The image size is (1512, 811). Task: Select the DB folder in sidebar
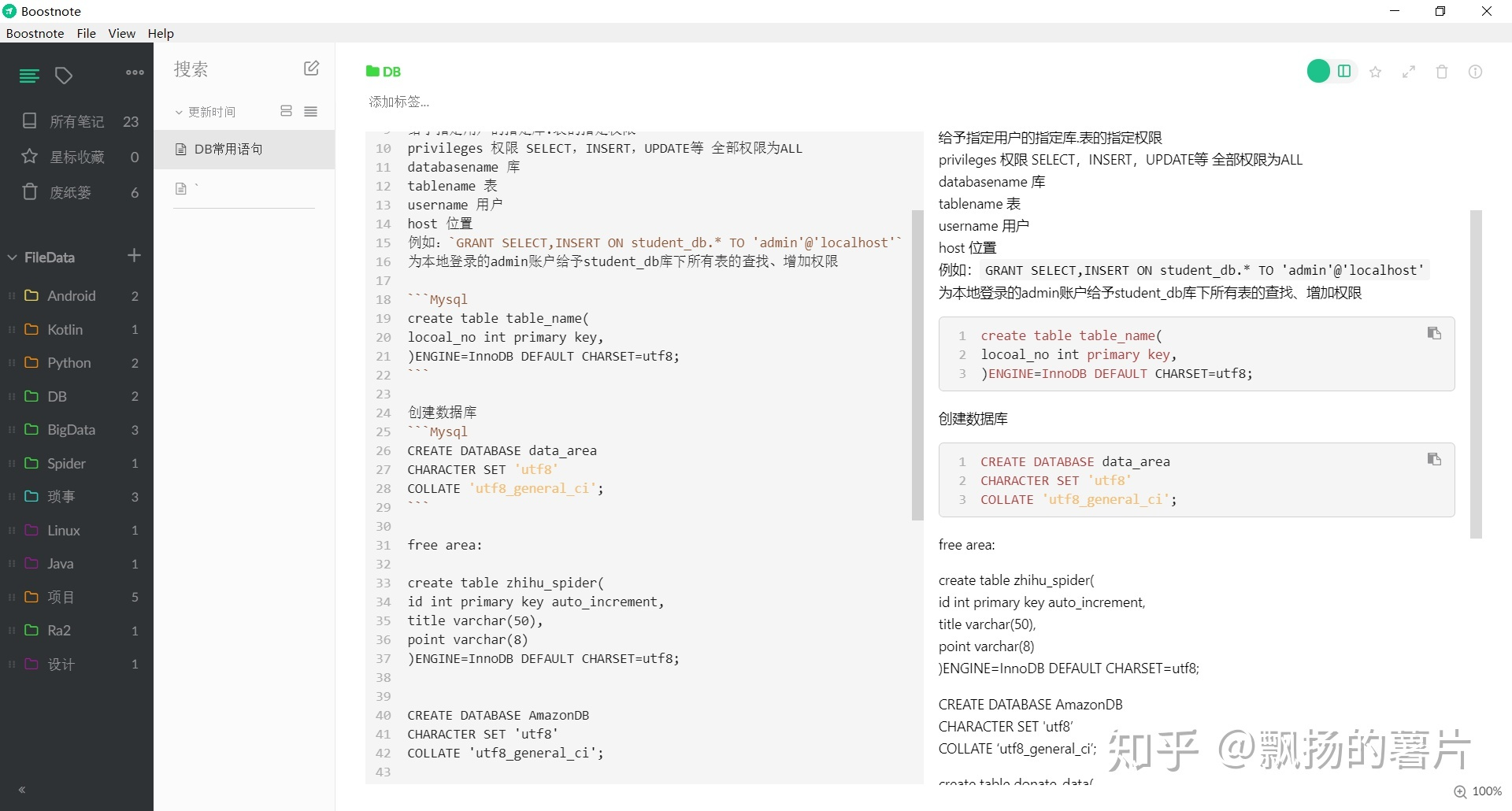click(77, 396)
